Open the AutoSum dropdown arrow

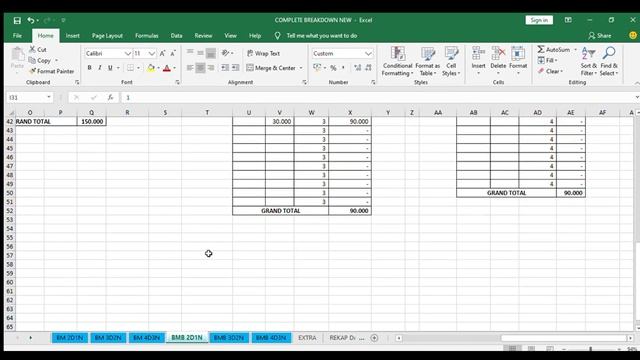[x=576, y=49]
